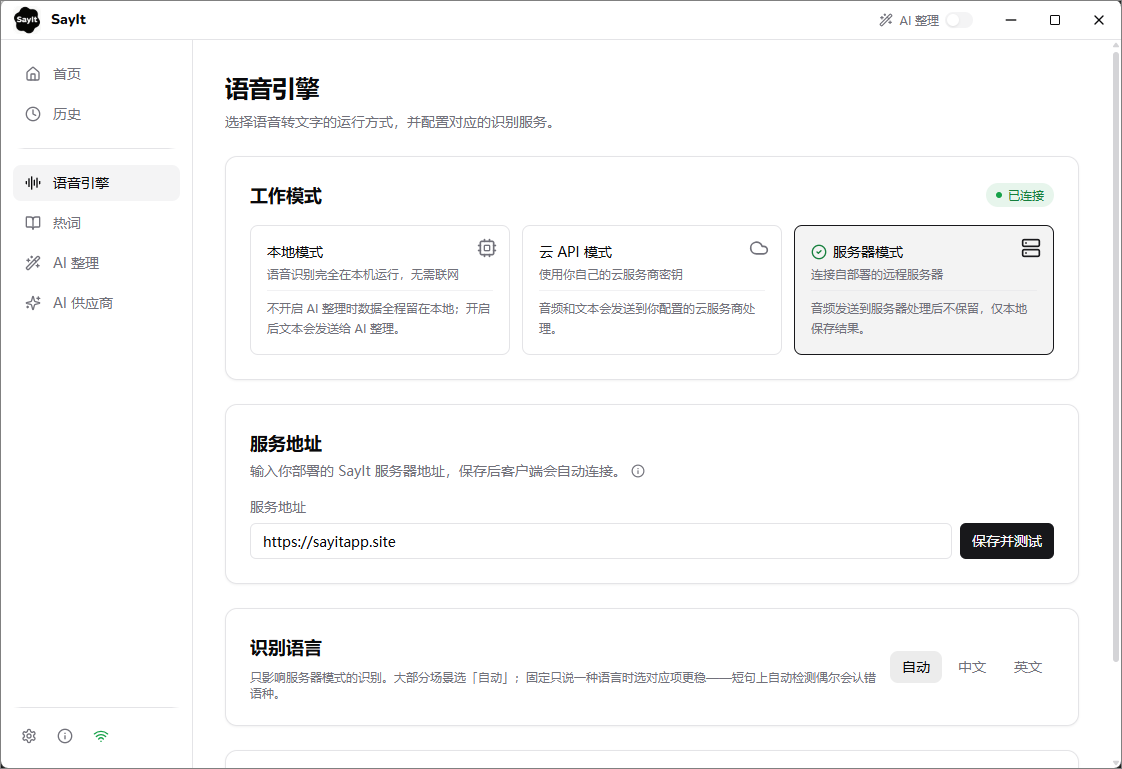Open AI 整理 page in sidebar
Viewport: 1122px width, 769px height.
[x=96, y=263]
